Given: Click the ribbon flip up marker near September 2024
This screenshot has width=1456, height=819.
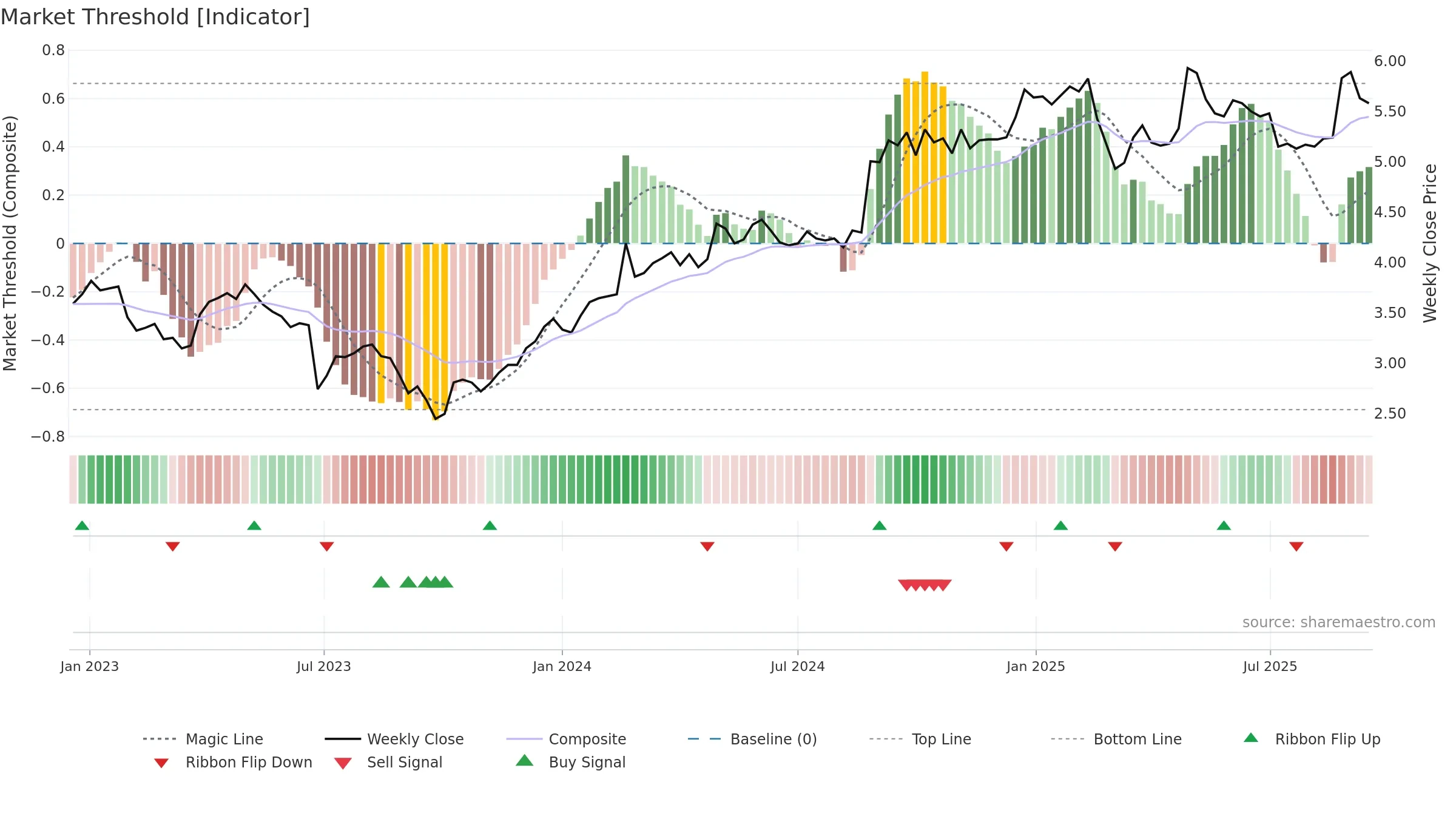Looking at the screenshot, I should point(879,525).
